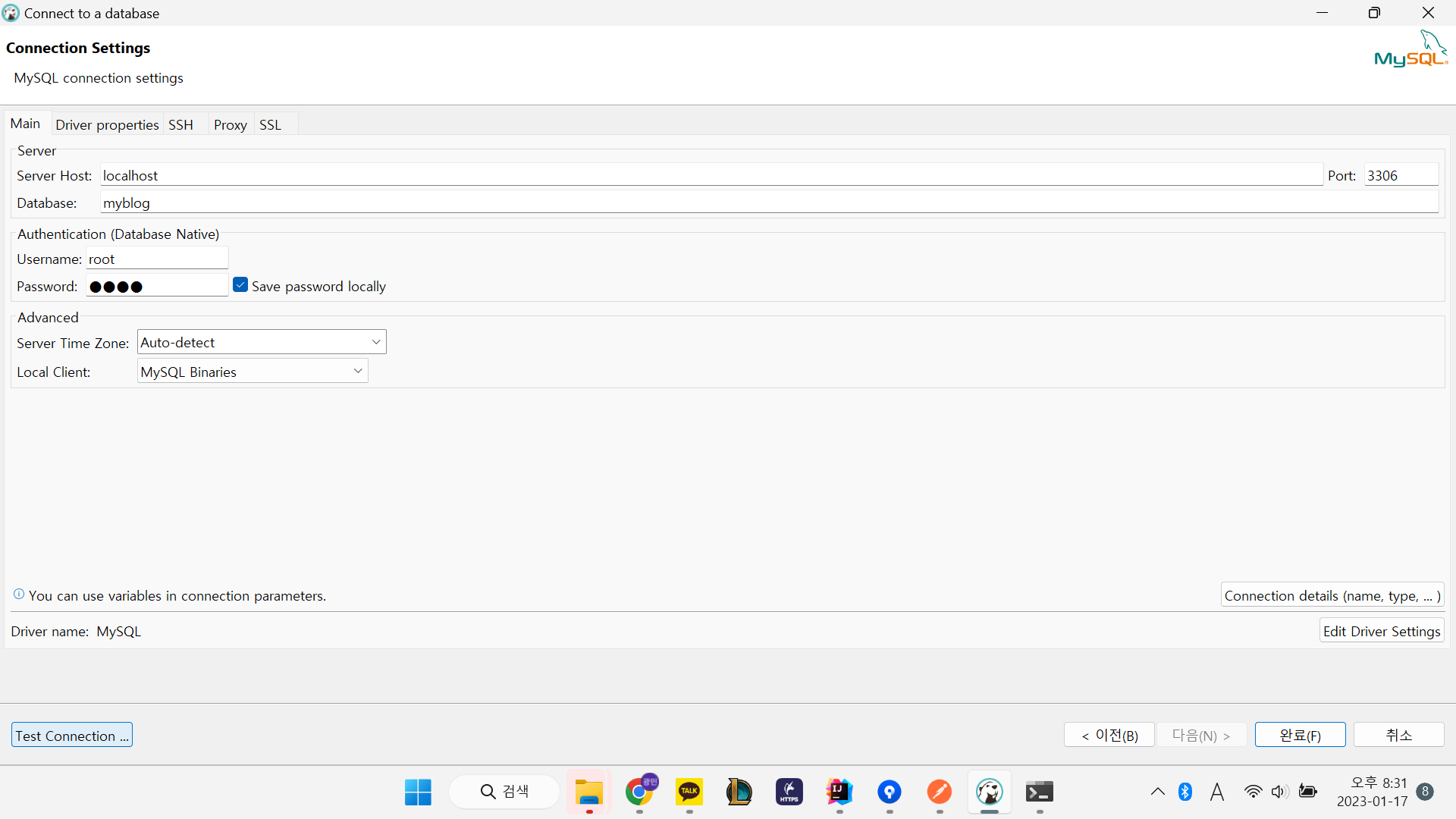
Task: Open KakaoTalk from the taskbar
Action: pos(689,792)
